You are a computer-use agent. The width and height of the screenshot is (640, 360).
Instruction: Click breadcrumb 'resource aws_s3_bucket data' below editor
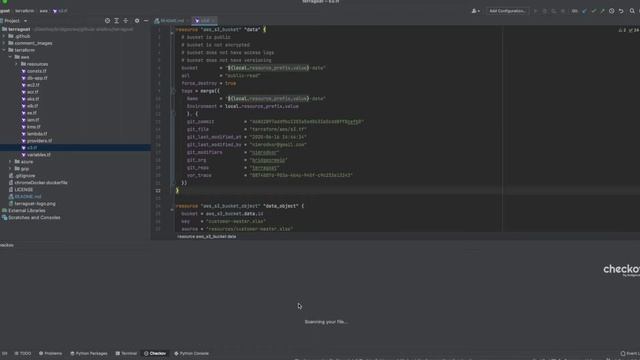pyautogui.click(x=207, y=236)
